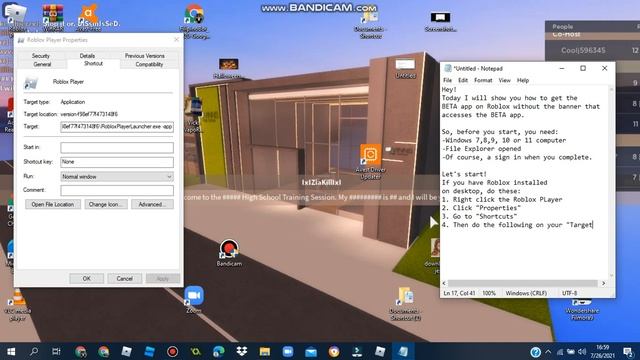Click '100%' zoom in Notepad status bar
This screenshot has height=360, width=640.
tap(489, 293)
